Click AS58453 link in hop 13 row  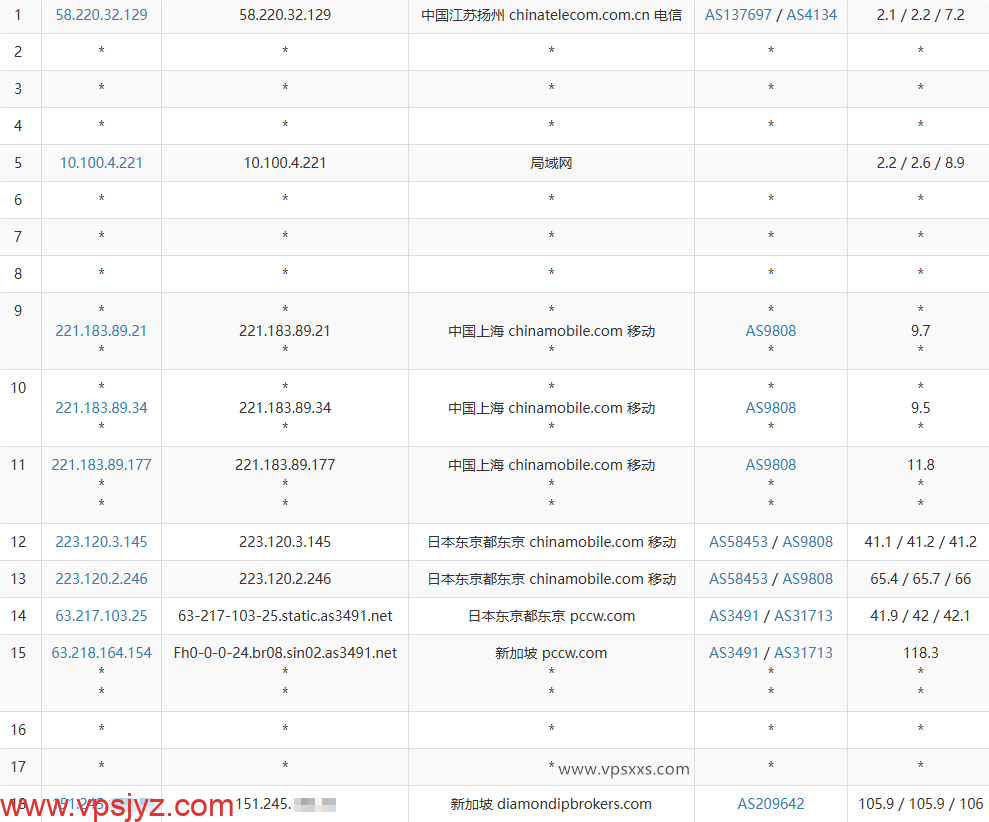pos(738,578)
